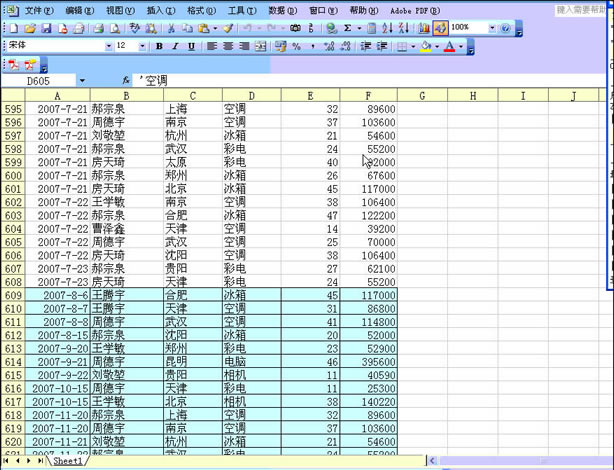This screenshot has width=614, height=470.
Task: Open the 文件 menu
Action: click(x=39, y=11)
